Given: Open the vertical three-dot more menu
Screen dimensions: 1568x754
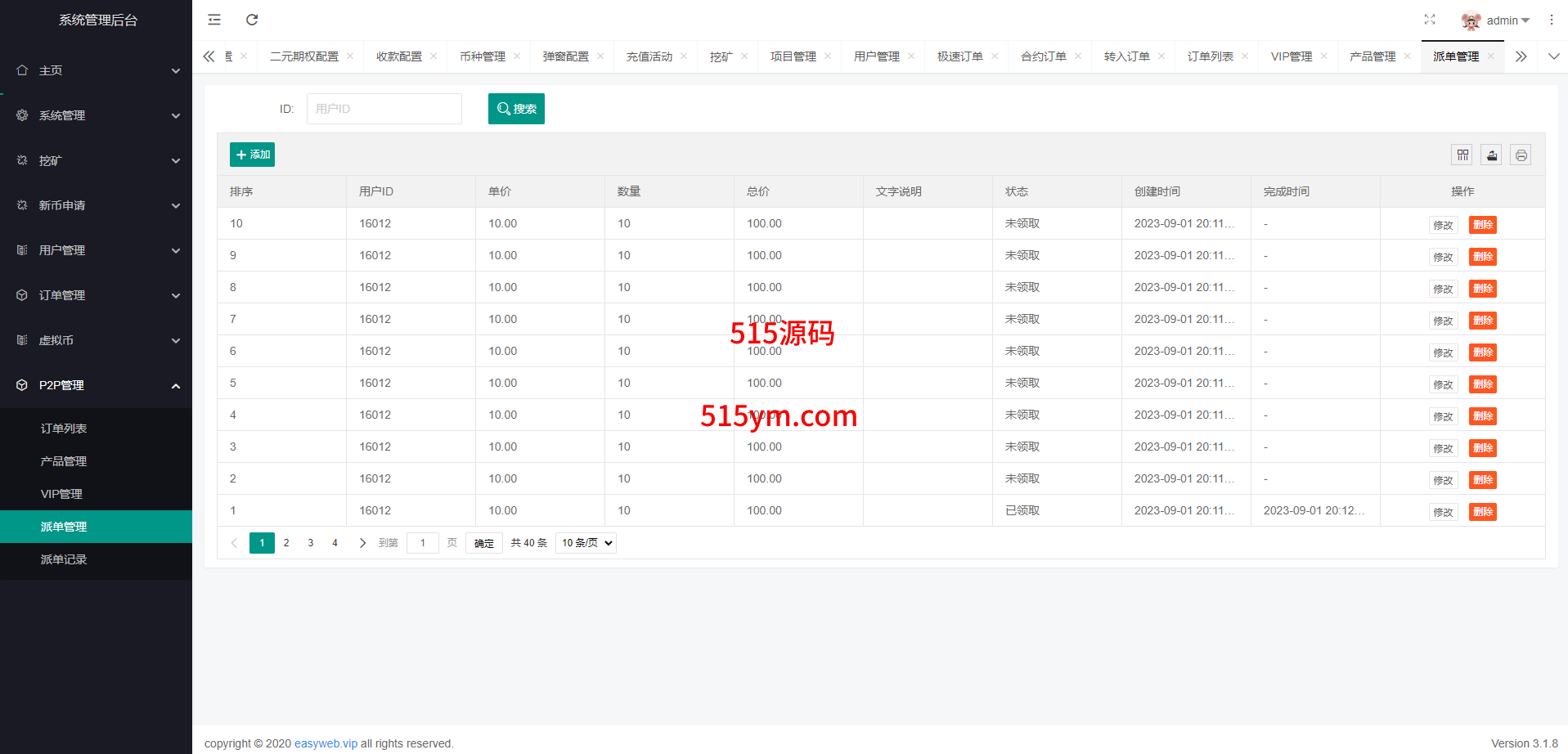Looking at the screenshot, I should (1552, 20).
